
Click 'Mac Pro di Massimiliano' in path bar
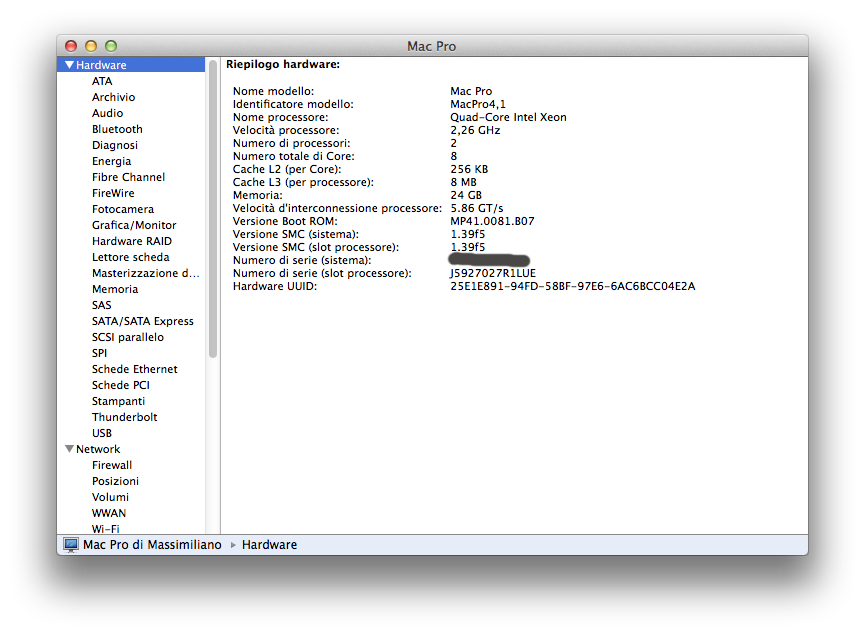point(152,545)
